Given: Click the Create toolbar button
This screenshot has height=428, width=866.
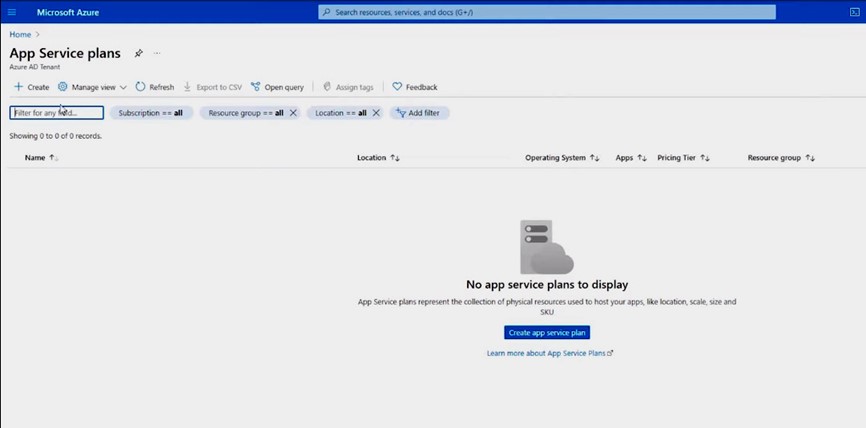Looking at the screenshot, I should point(31,87).
